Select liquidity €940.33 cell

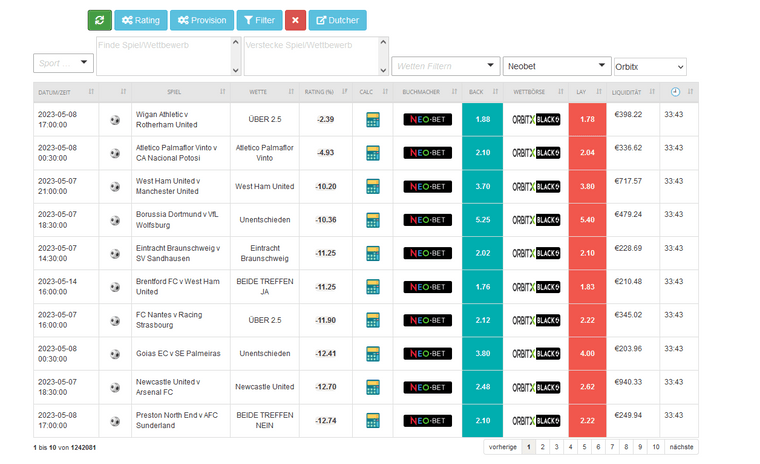(x=633, y=387)
